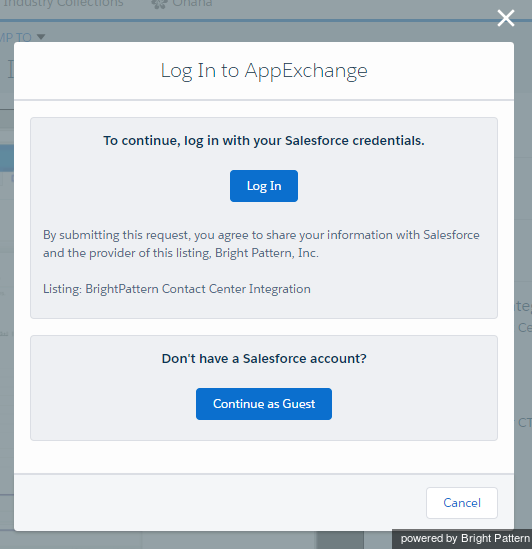Click the Salesforce credentials instruction text
Image resolution: width=532 pixels, height=549 pixels.
tap(264, 140)
